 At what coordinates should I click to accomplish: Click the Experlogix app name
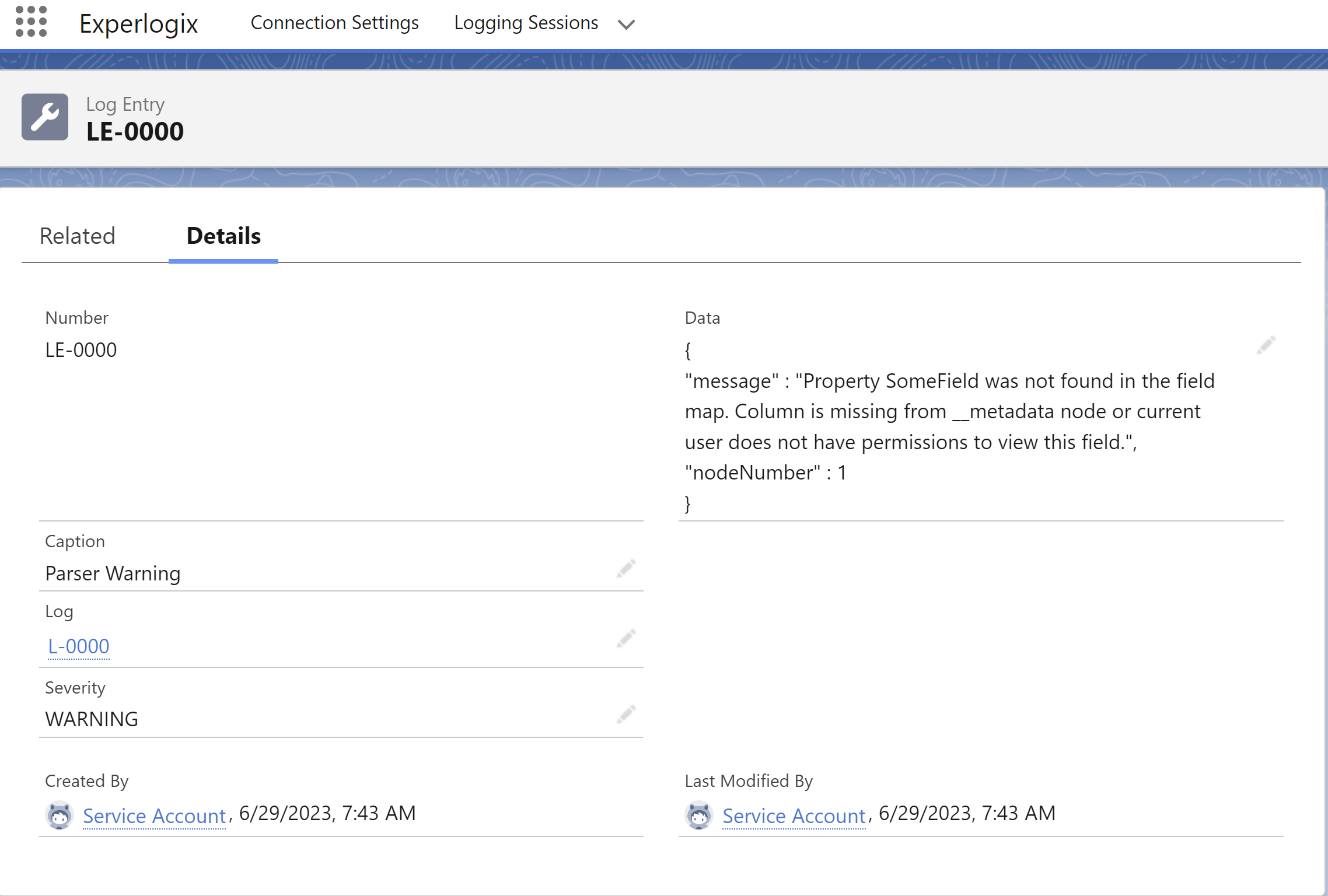pyautogui.click(x=139, y=24)
